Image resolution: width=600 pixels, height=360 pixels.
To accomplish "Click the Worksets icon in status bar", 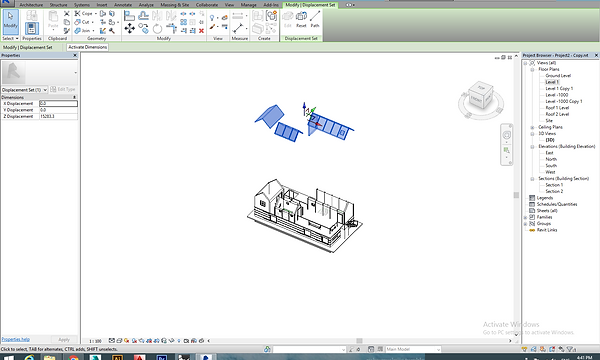I will pyautogui.click(x=267, y=349).
